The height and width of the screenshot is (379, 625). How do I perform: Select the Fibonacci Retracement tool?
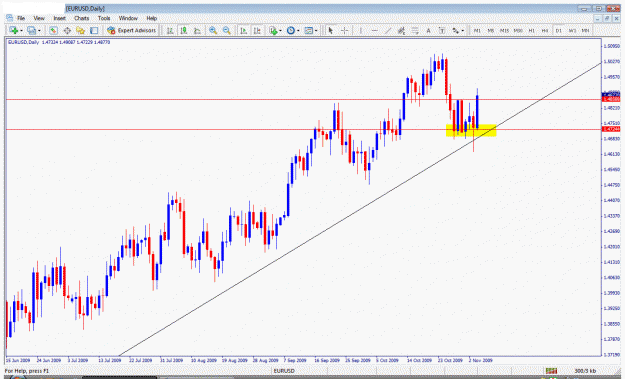pyautogui.click(x=415, y=30)
